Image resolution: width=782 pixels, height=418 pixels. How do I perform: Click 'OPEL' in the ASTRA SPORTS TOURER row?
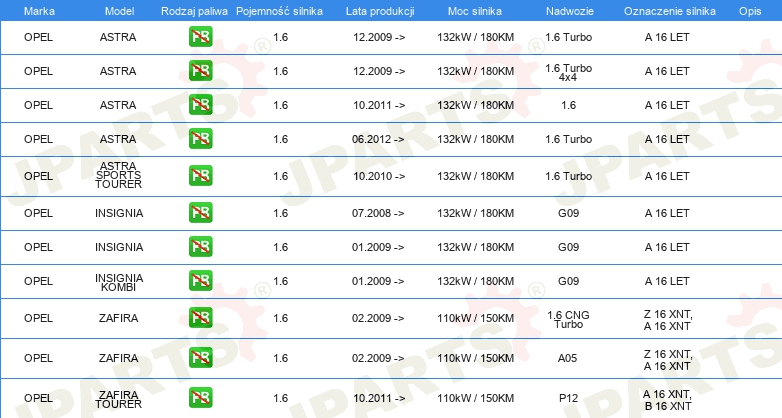tap(38, 176)
